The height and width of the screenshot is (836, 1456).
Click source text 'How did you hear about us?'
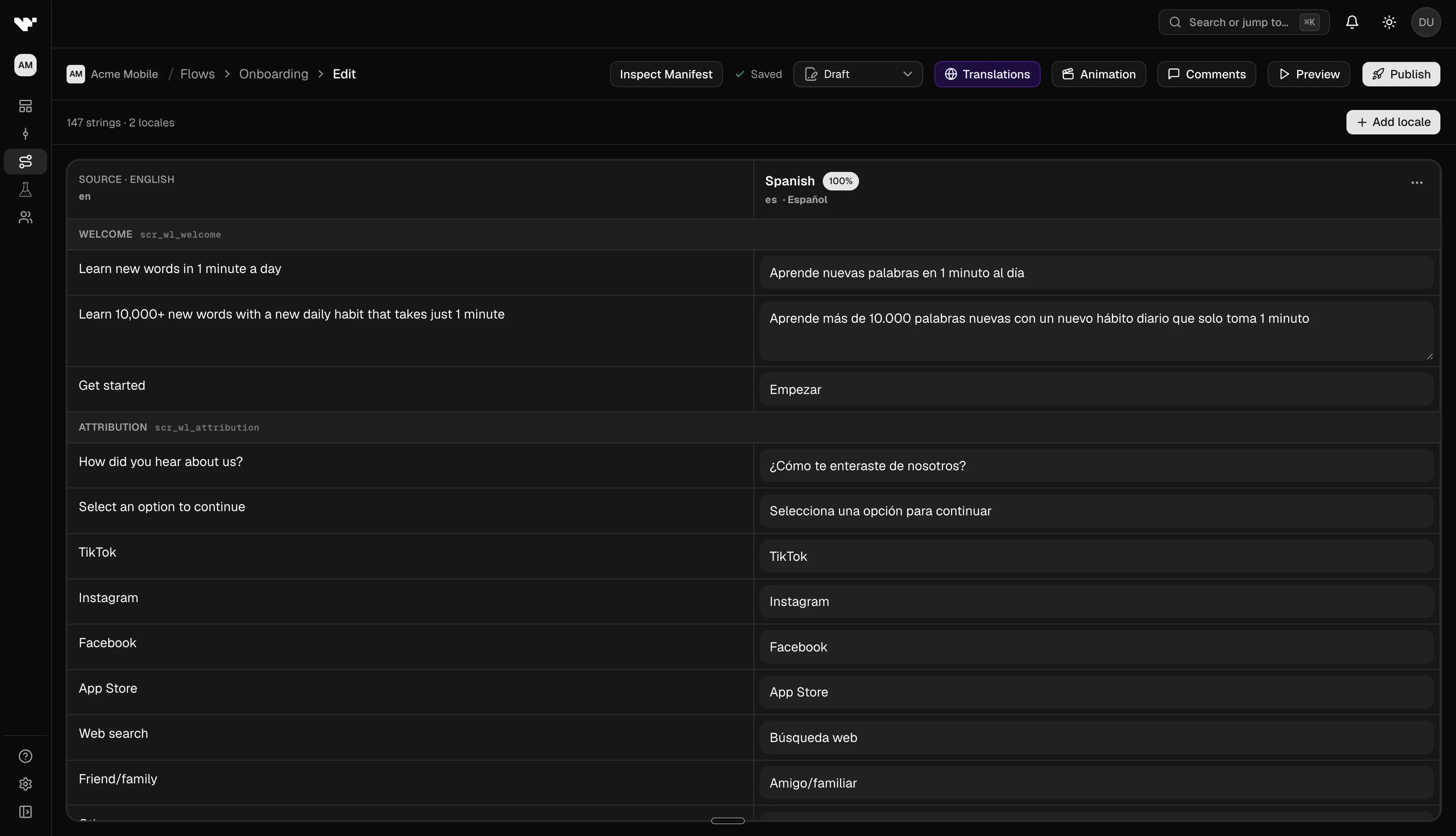(161, 462)
